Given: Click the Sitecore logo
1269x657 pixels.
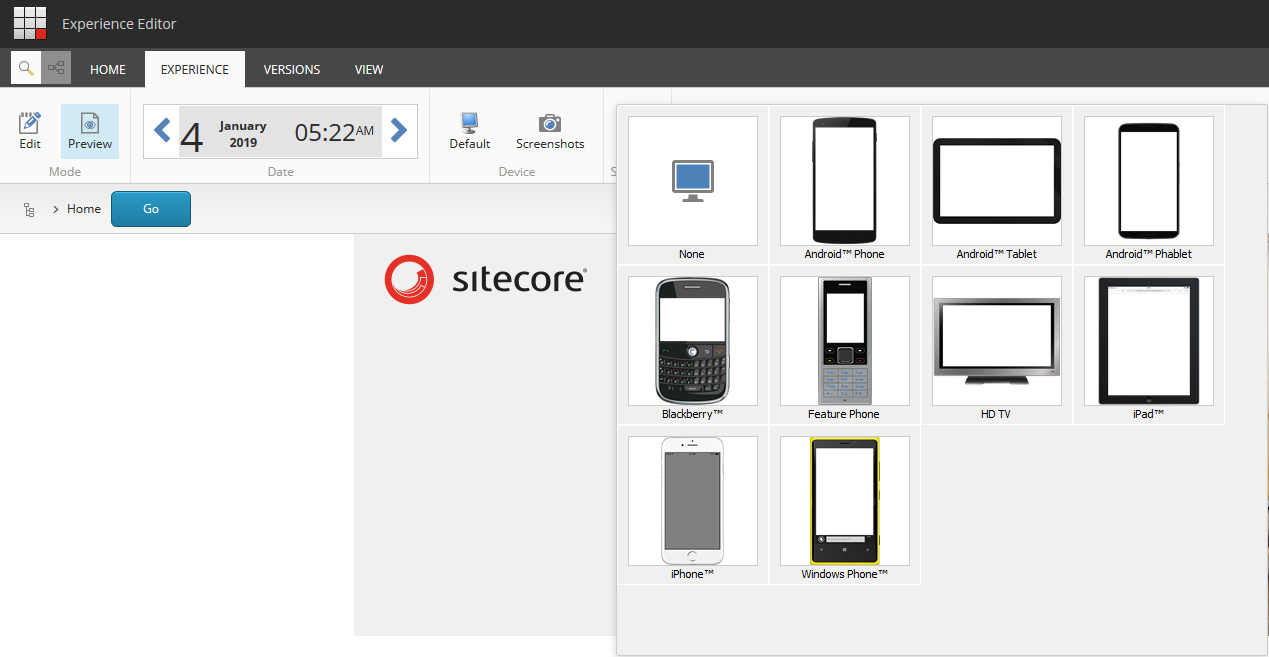Looking at the screenshot, I should pos(485,279).
